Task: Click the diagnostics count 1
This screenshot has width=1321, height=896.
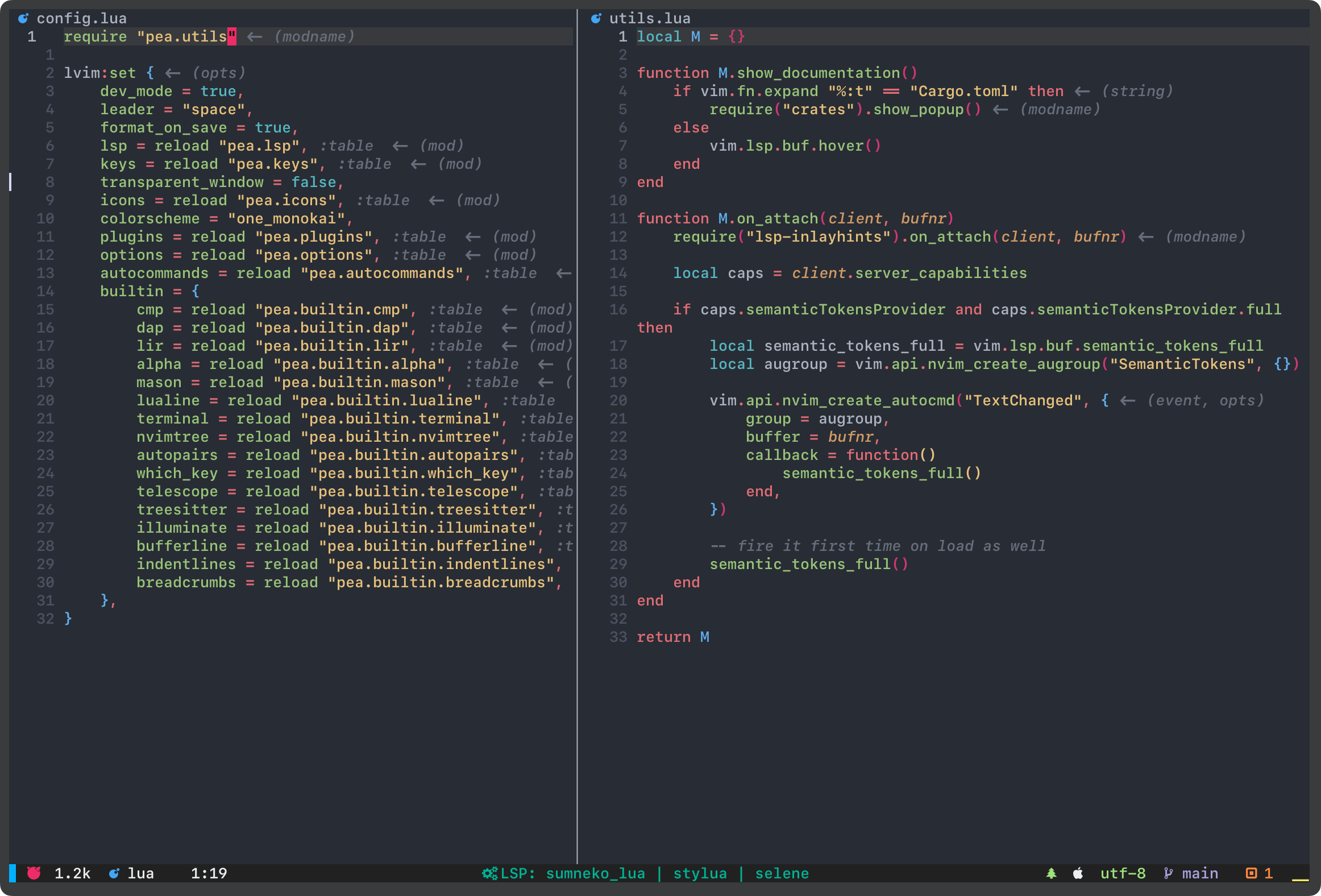Action: click(x=1269, y=873)
